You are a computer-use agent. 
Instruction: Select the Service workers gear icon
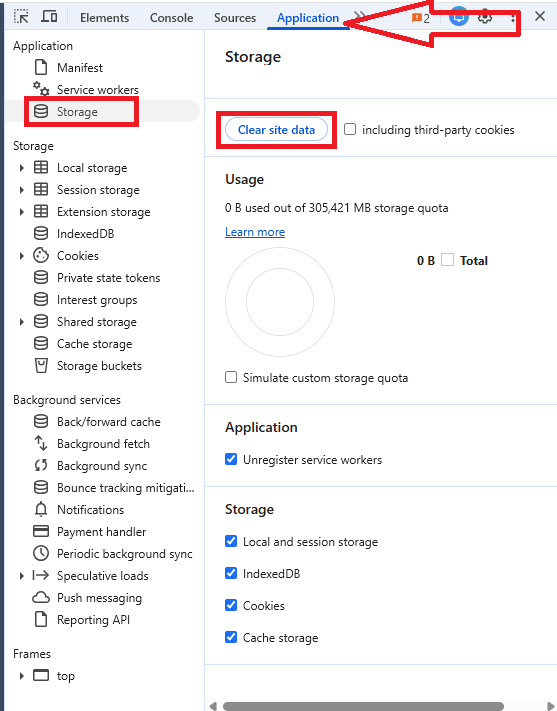click(x=41, y=89)
